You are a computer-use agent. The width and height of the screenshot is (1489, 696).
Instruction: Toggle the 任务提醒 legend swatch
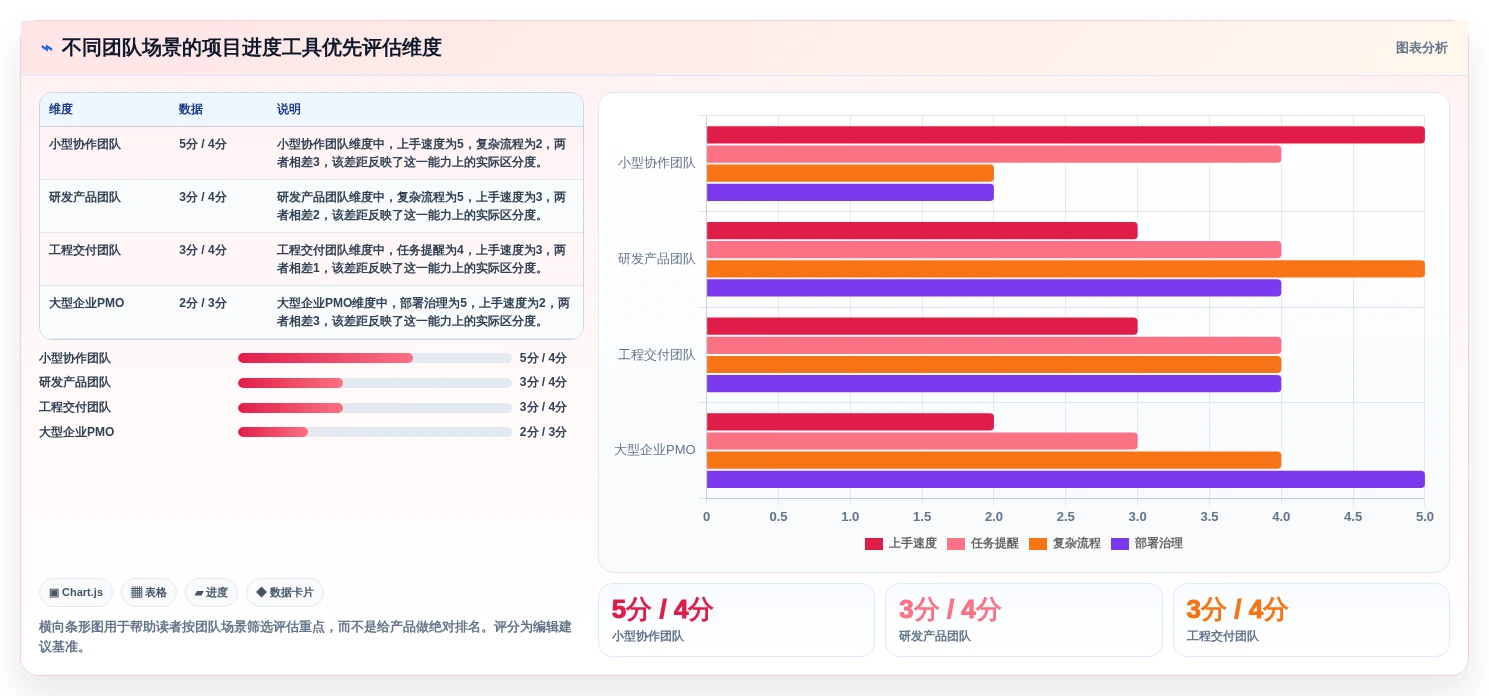click(x=956, y=544)
